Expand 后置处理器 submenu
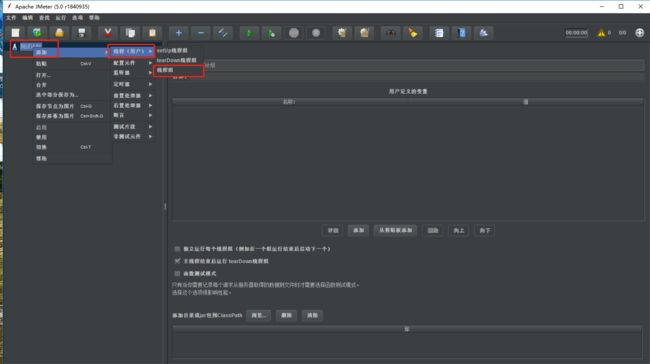 (132, 106)
